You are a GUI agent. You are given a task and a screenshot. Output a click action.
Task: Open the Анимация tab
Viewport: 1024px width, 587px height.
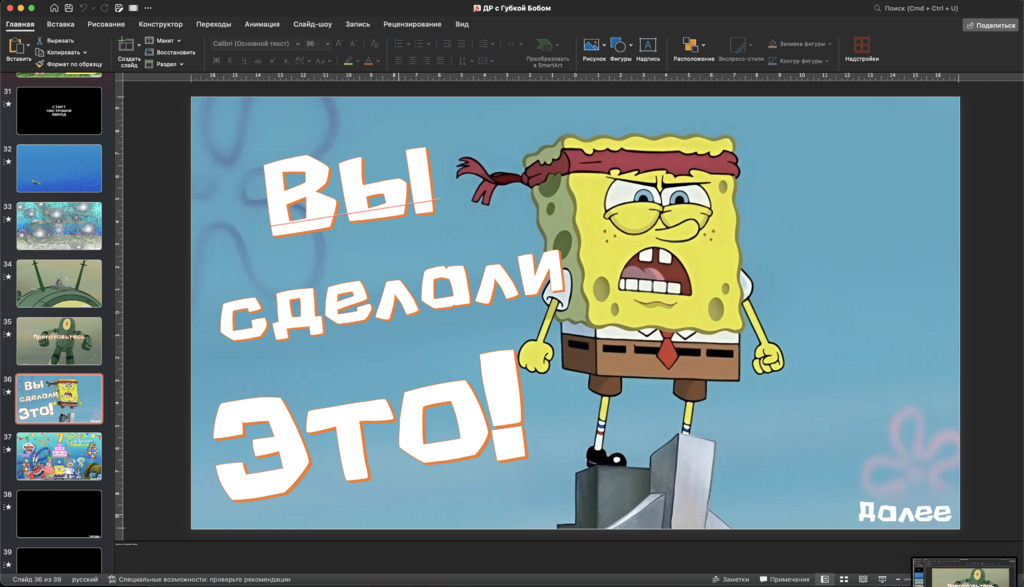pos(262,24)
